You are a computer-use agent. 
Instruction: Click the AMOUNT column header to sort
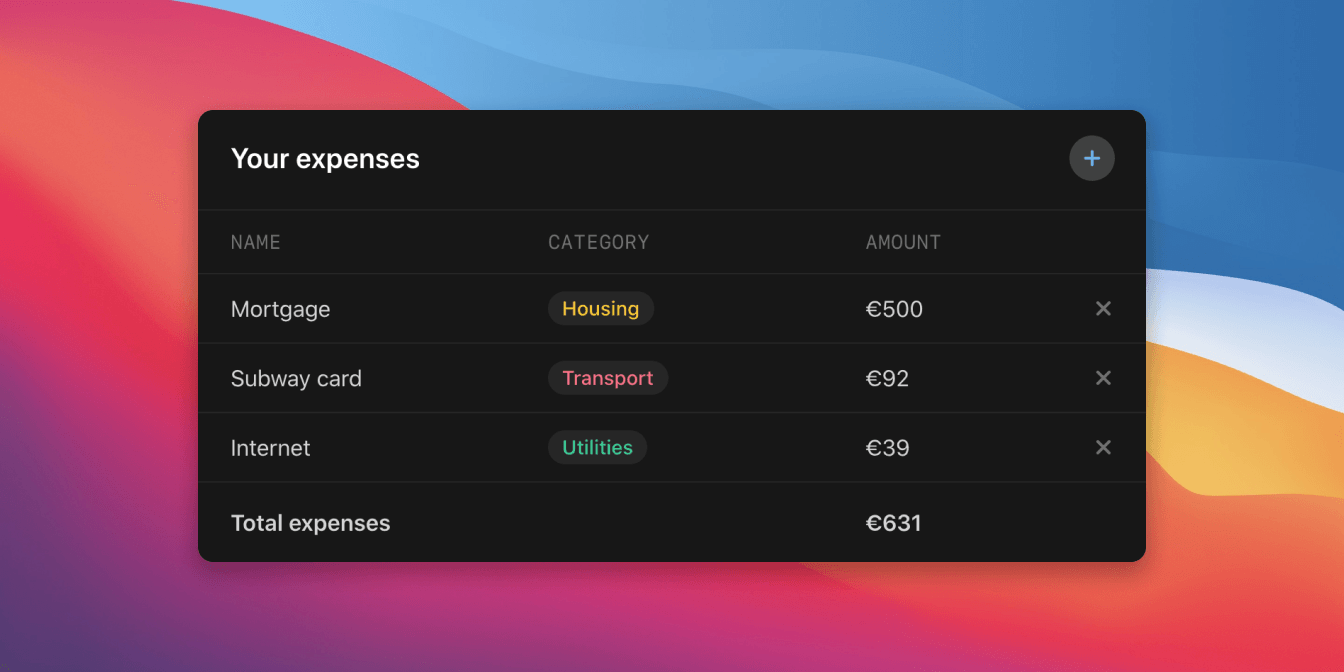pyautogui.click(x=903, y=242)
